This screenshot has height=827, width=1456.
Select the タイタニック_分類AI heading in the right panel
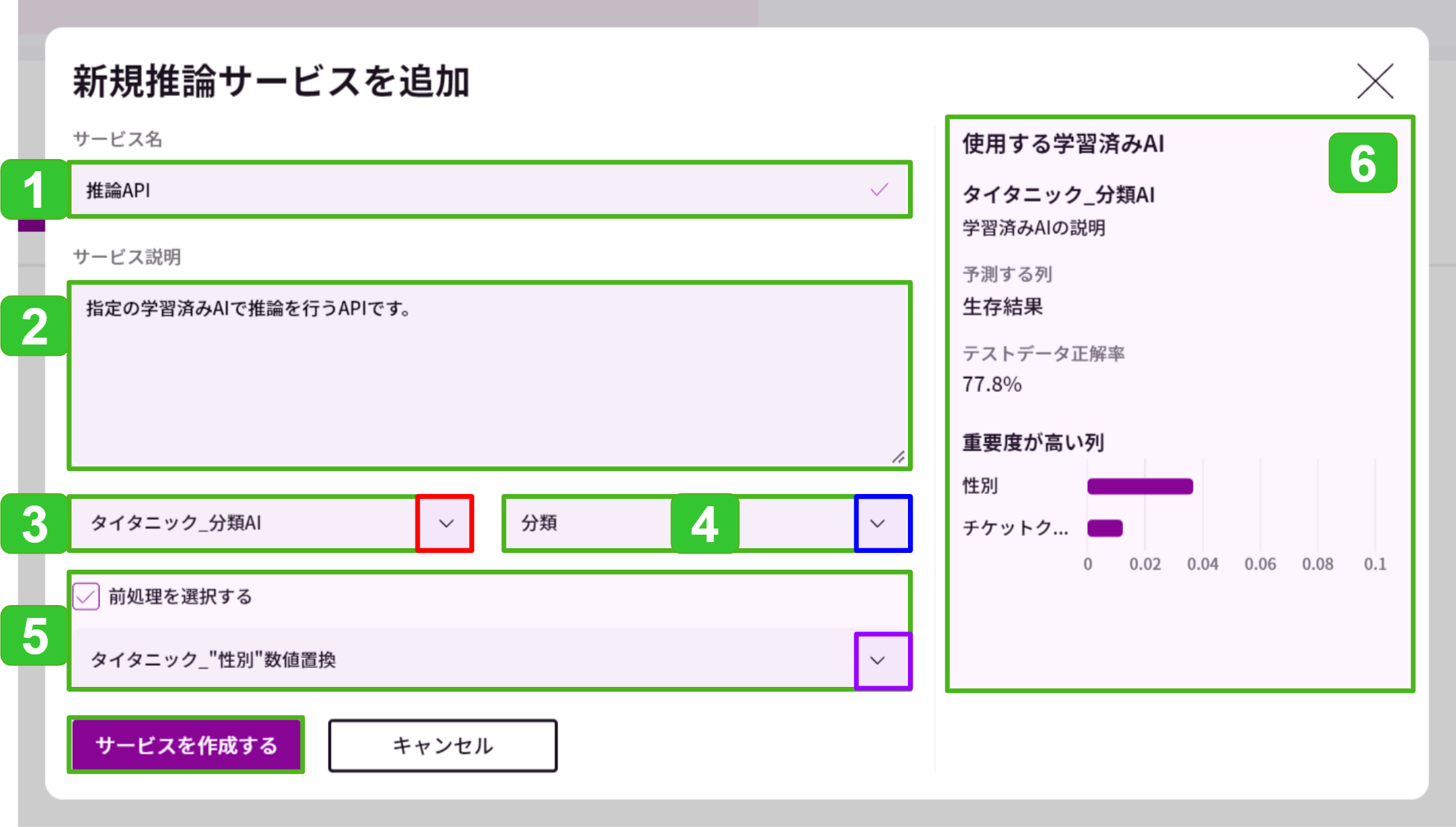1058,196
